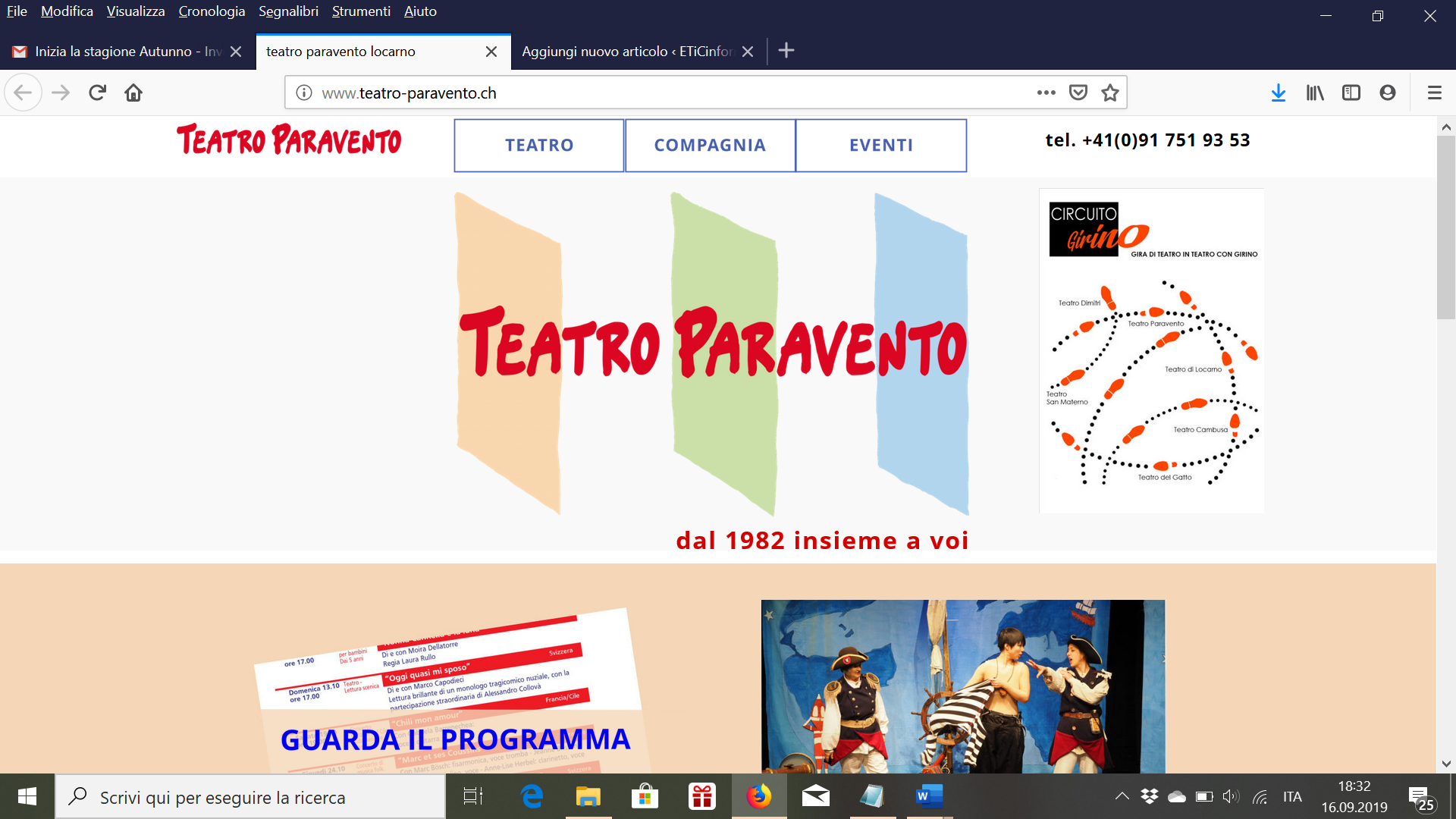Click the vertical scrollbar thumb
The height and width of the screenshot is (819, 1456).
(1446, 227)
